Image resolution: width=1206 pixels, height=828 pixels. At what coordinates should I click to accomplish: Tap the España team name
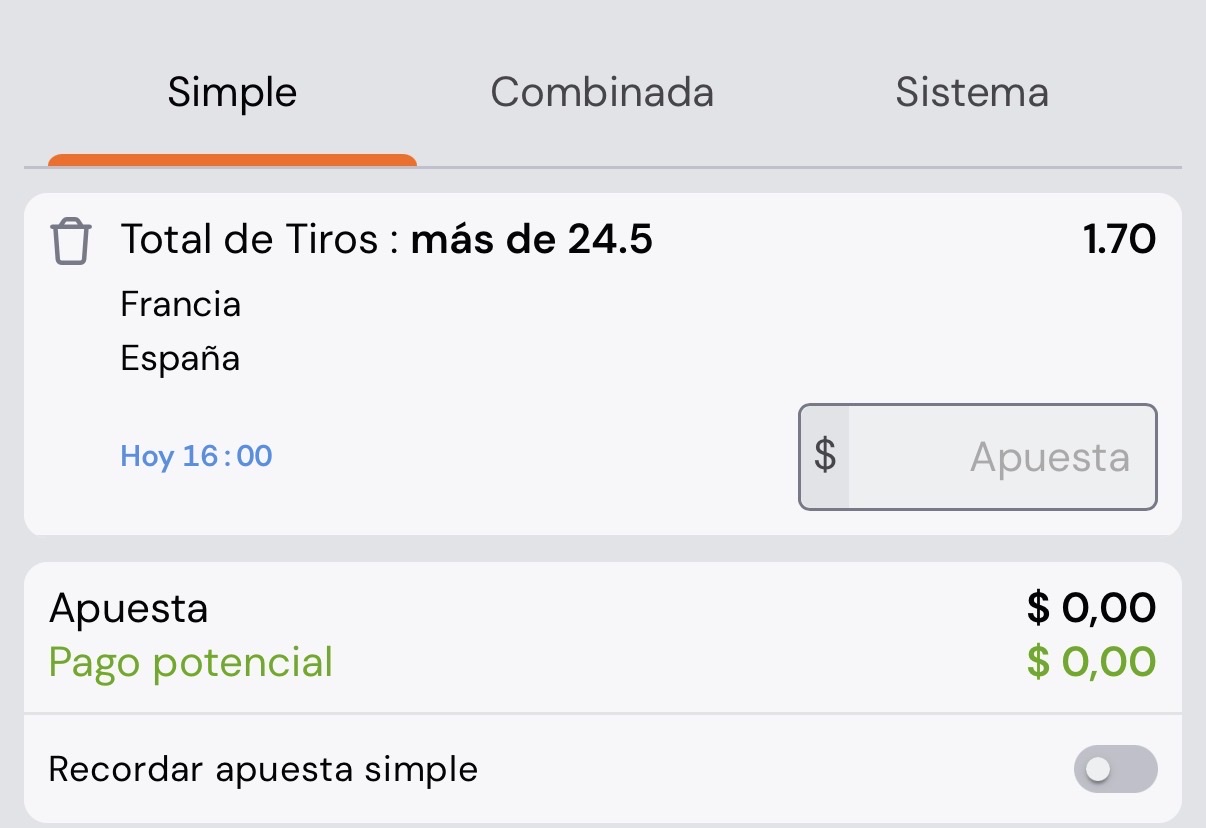coord(180,358)
